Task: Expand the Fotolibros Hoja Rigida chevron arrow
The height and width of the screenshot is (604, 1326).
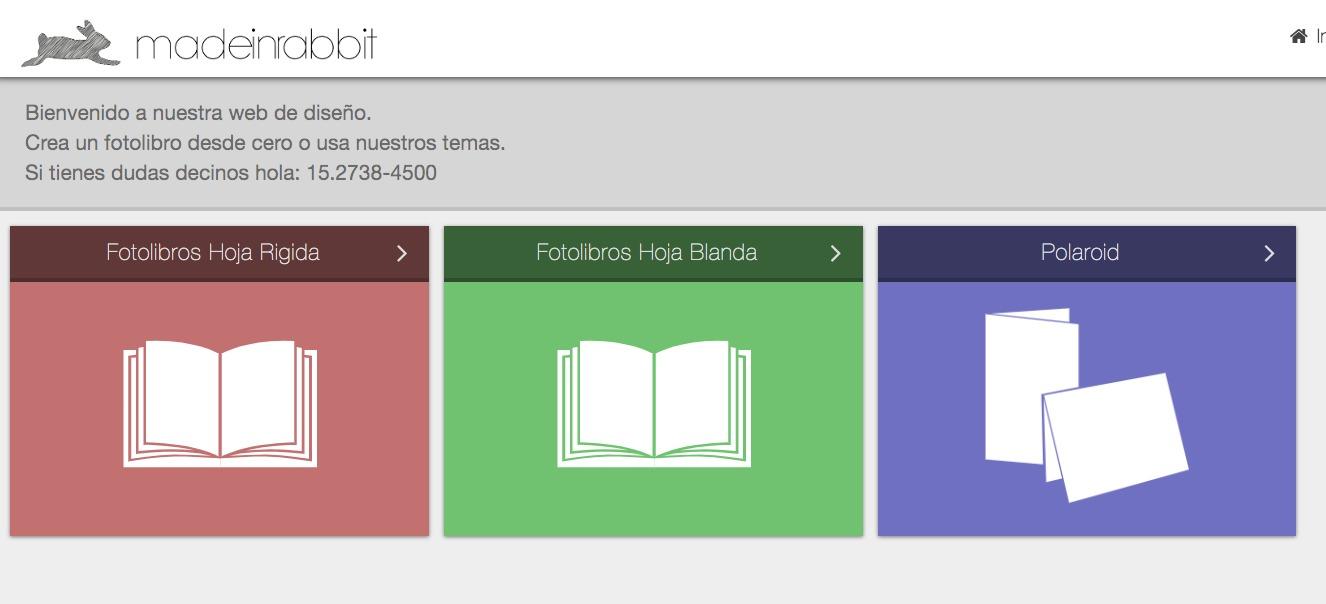Action: point(402,254)
